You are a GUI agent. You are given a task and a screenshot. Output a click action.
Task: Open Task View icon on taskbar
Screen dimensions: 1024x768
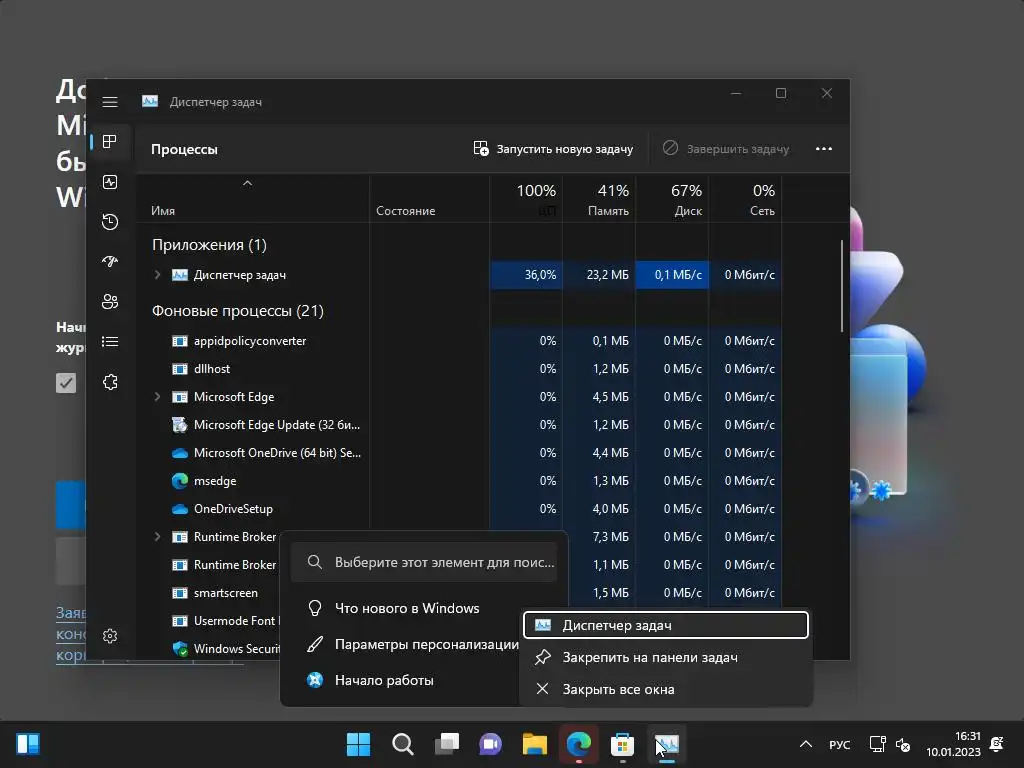[447, 744]
